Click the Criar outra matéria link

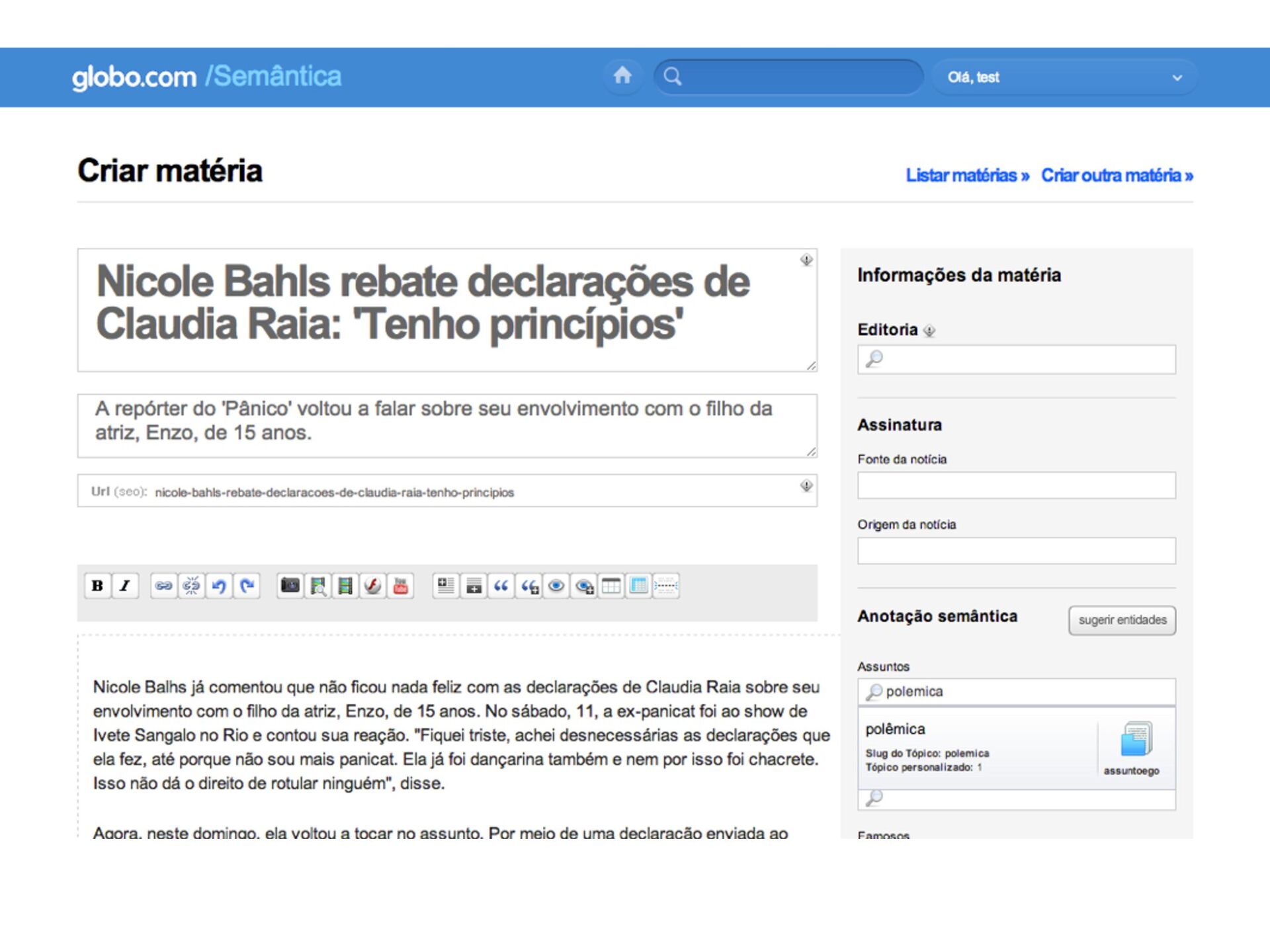(x=1117, y=175)
